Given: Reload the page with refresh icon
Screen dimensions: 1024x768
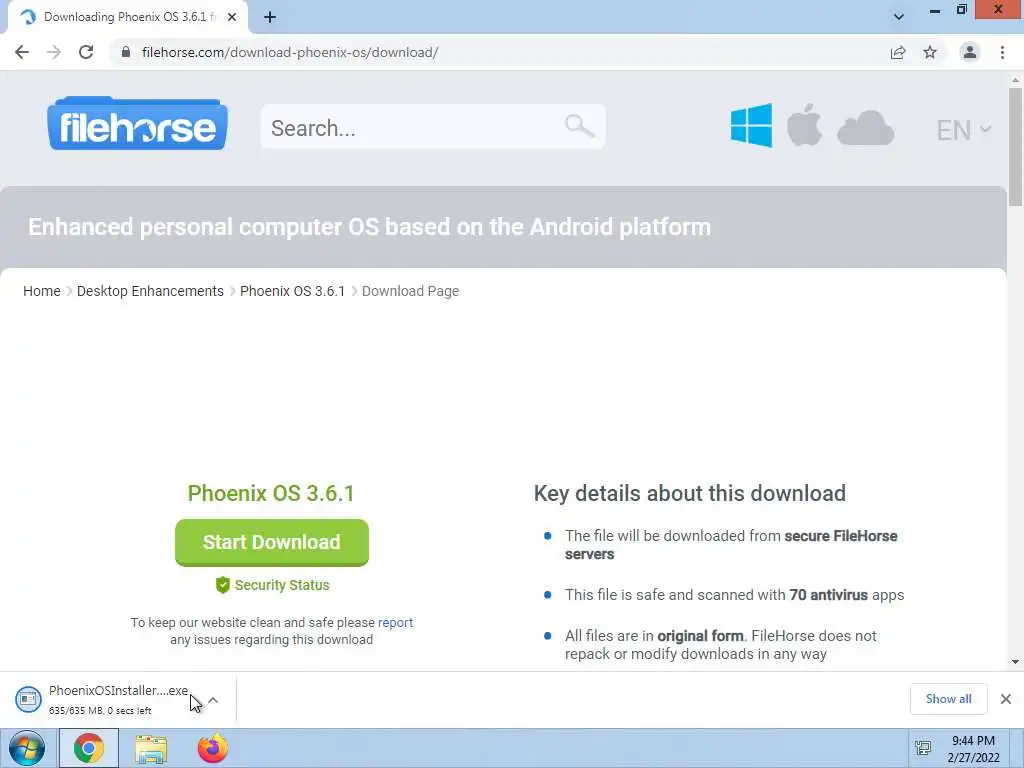Looking at the screenshot, I should [x=86, y=52].
